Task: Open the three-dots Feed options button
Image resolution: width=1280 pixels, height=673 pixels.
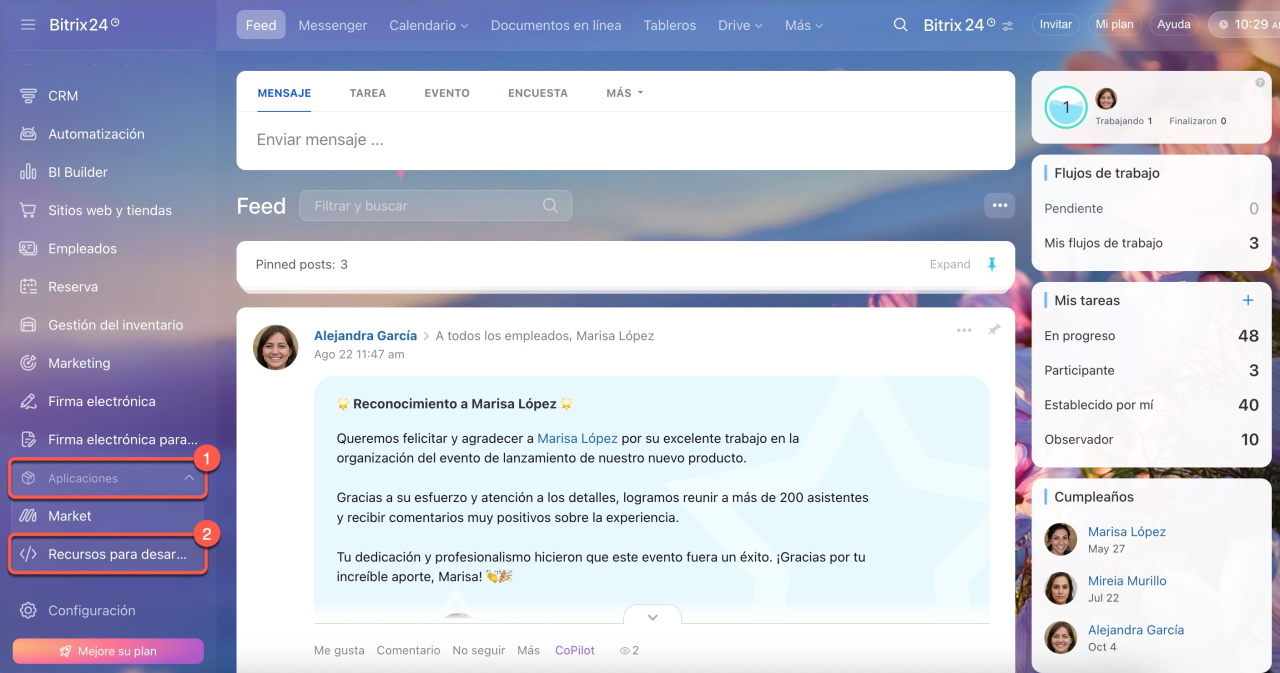Action: point(998,206)
